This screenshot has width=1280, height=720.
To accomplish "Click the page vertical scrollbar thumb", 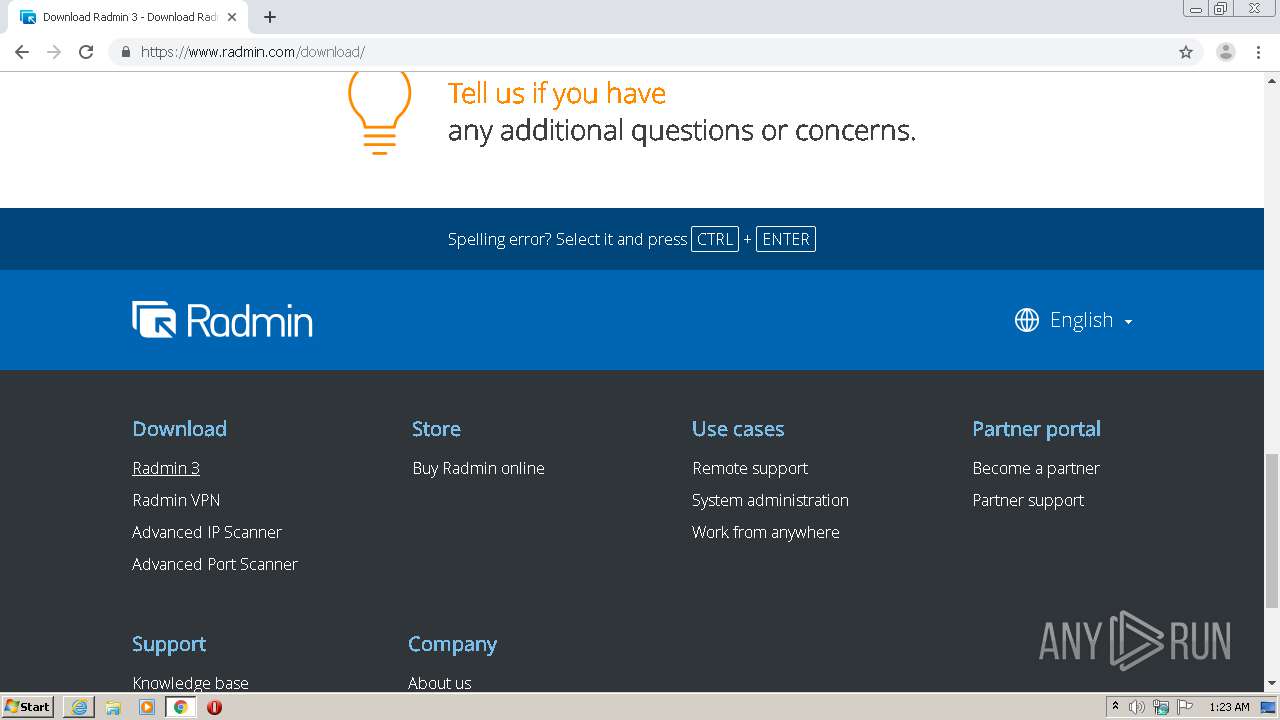I will (1272, 530).
